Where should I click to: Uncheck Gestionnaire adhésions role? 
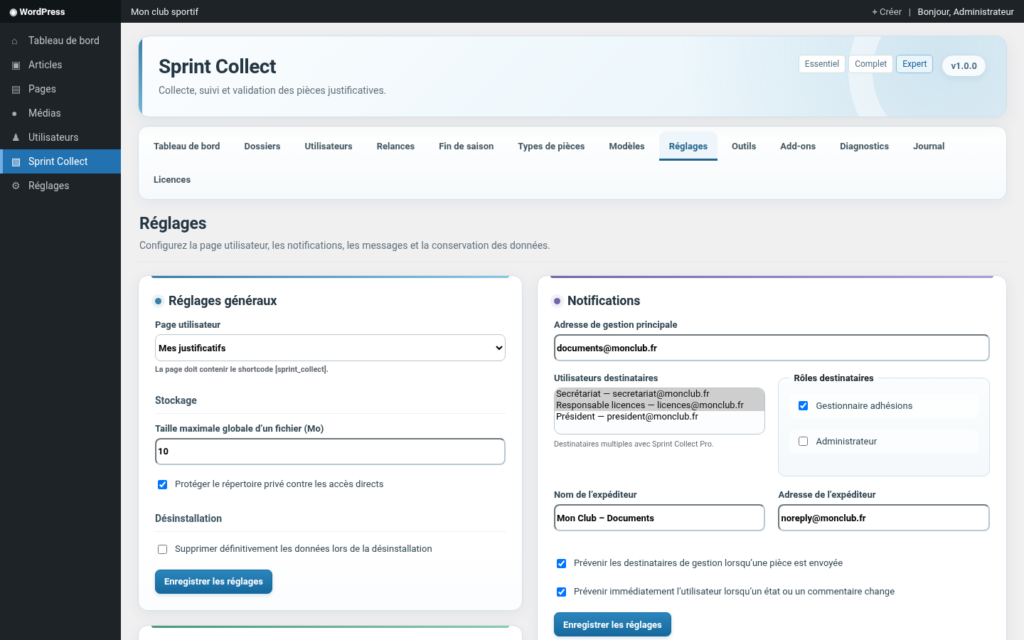pyautogui.click(x=803, y=406)
